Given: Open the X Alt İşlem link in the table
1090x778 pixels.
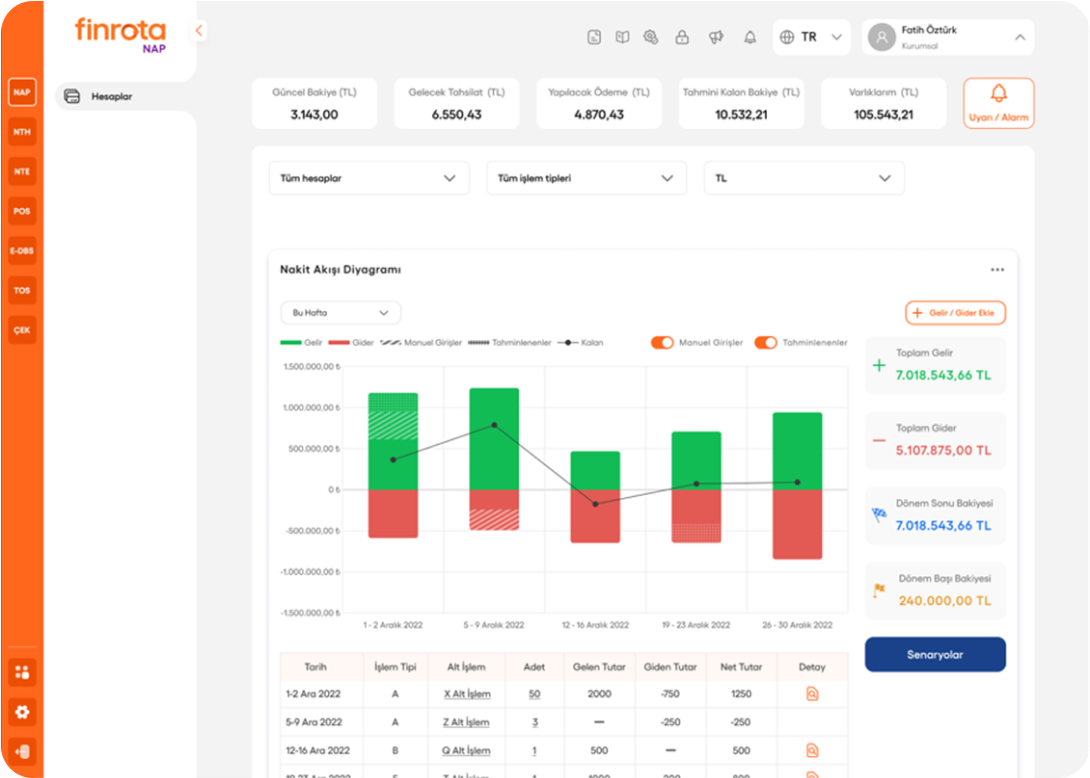Looking at the screenshot, I should pos(466,694).
